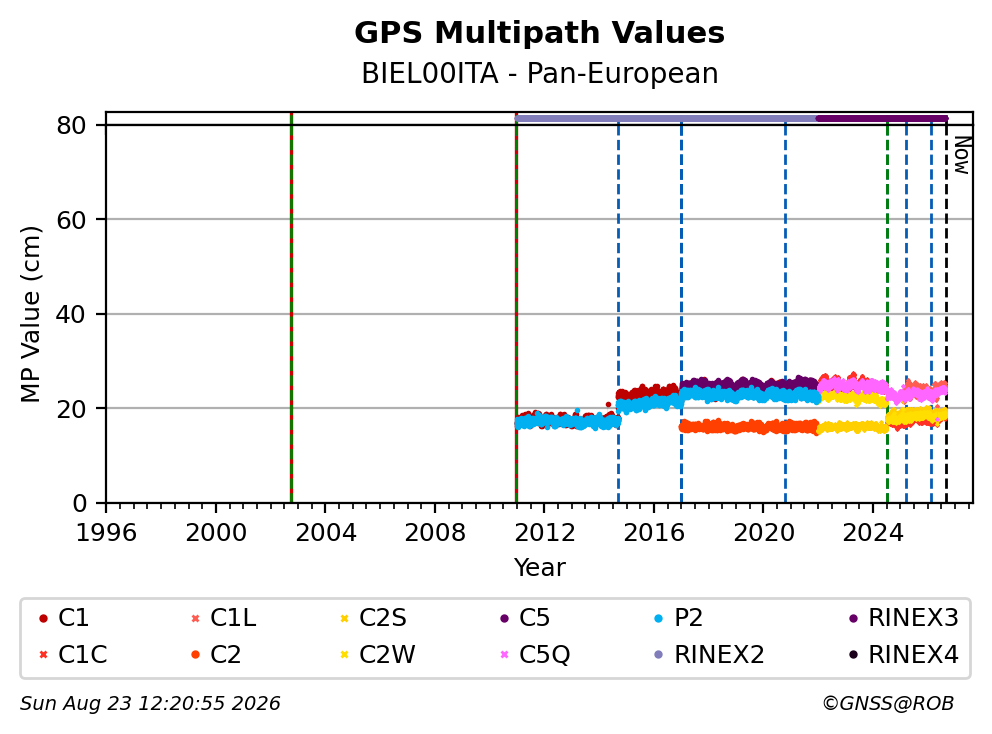Click the x-axis tick label 2020
Viewport: 992px width, 734px height.
tap(763, 533)
